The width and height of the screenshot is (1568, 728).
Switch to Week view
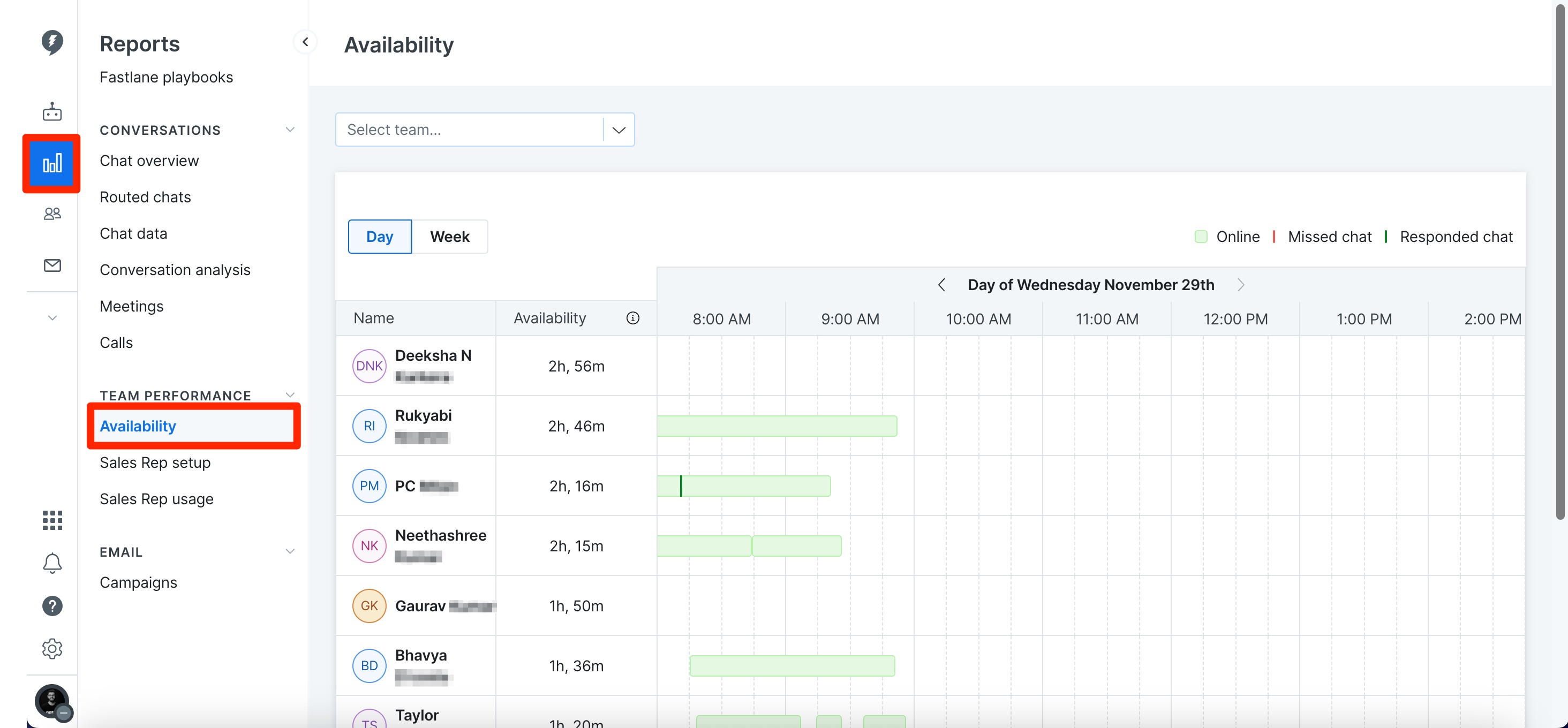[450, 237]
